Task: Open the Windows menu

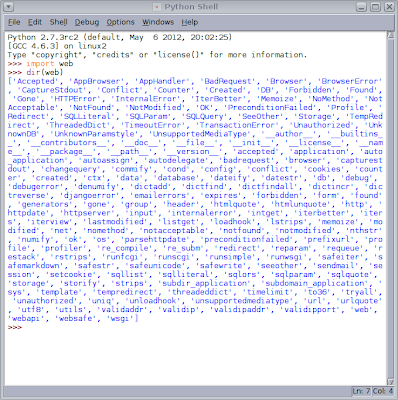Action: [158, 22]
